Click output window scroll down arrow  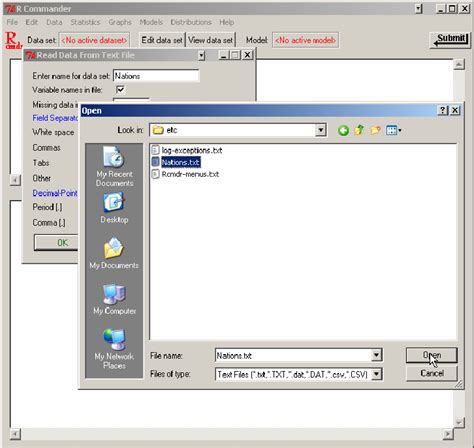coord(459,423)
